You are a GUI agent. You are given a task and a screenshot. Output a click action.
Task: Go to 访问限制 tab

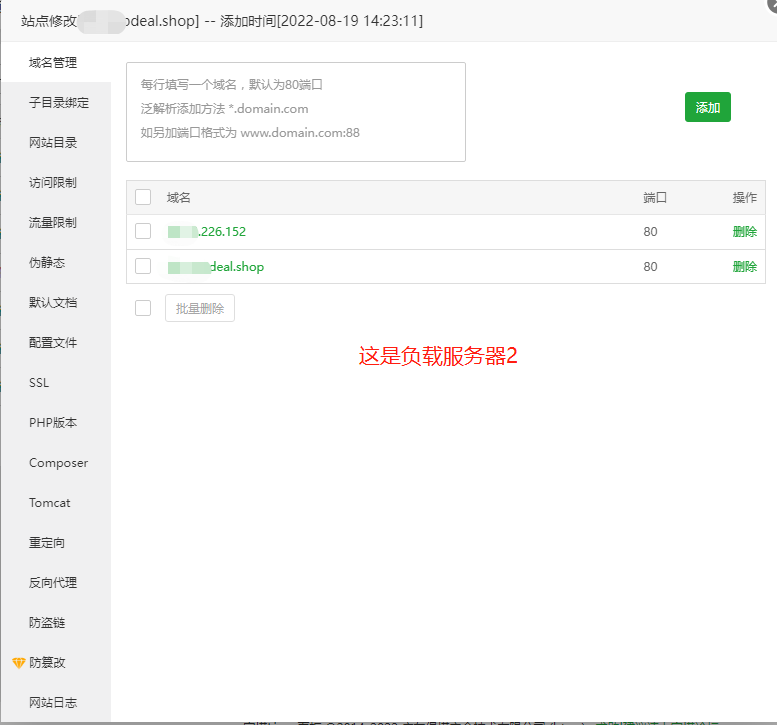click(53, 182)
